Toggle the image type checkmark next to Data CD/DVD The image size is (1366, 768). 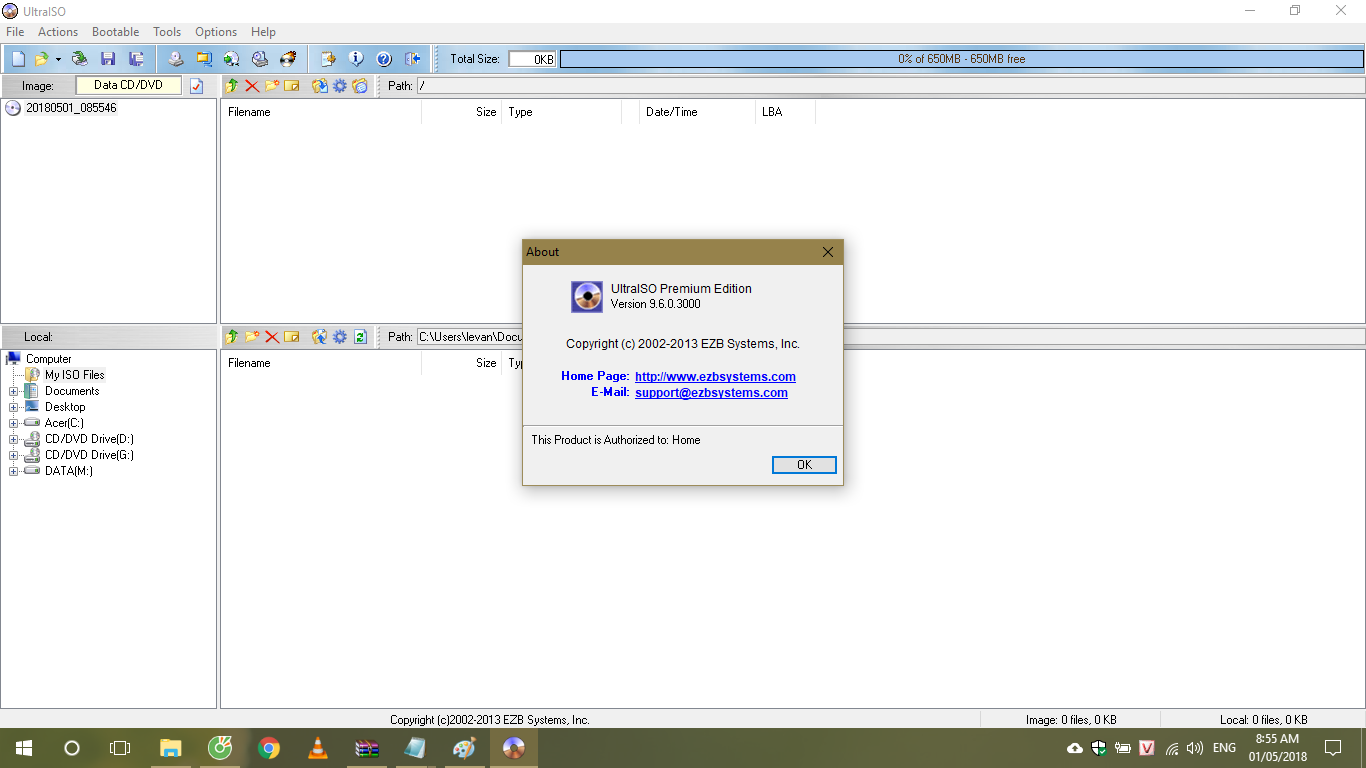197,86
